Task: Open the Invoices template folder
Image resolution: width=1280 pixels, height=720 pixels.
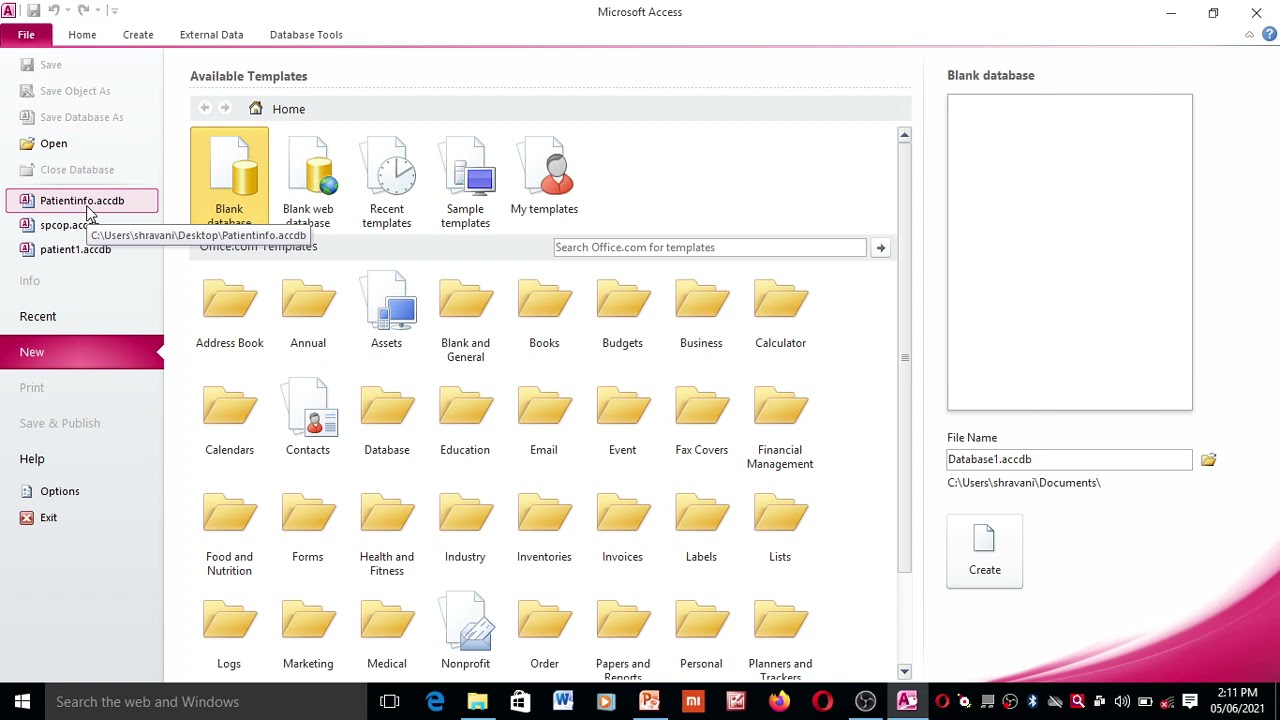Action: [x=622, y=527]
